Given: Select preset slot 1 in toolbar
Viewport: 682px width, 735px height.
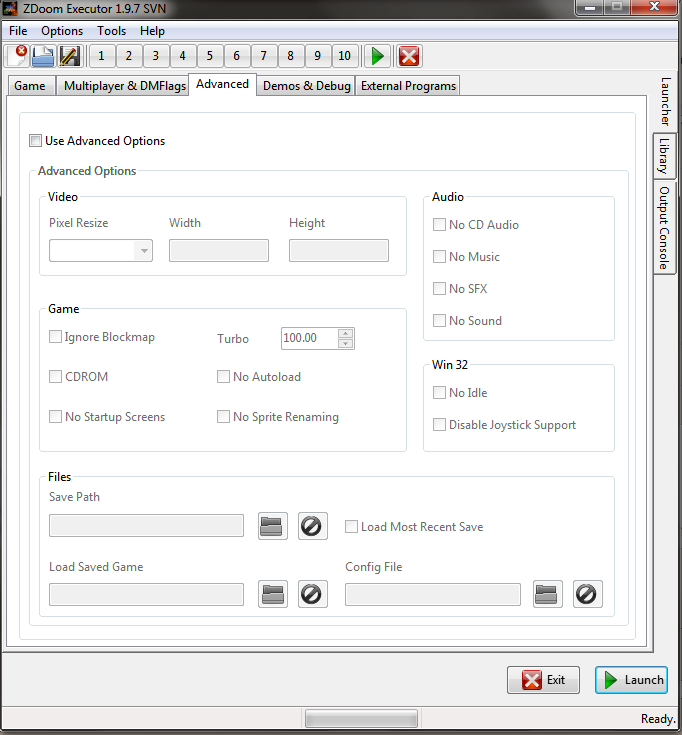Looking at the screenshot, I should [101, 56].
